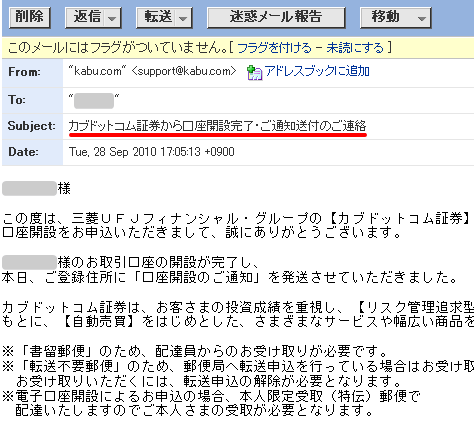Click the 迷惑メール報告 spam report button
This screenshot has height=422, width=474.
coord(276,17)
